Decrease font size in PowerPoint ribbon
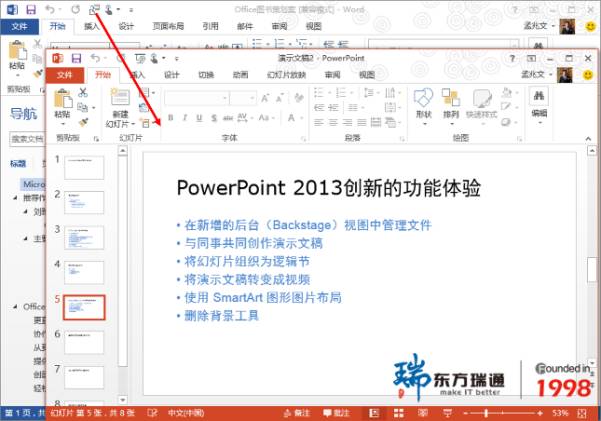 [x=280, y=99]
